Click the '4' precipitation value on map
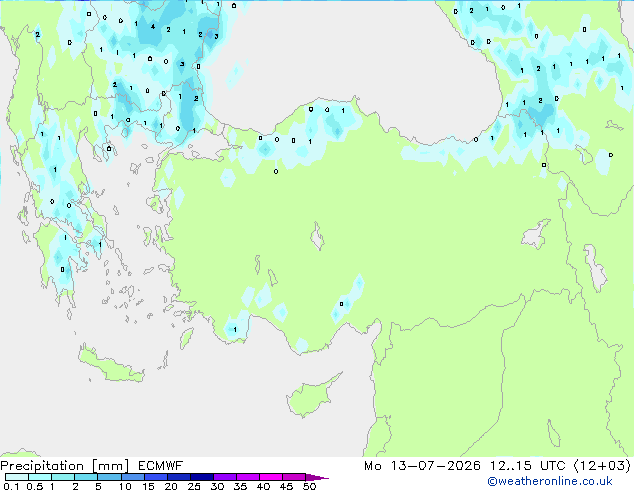Image resolution: width=634 pixels, height=490 pixels. coord(152,27)
